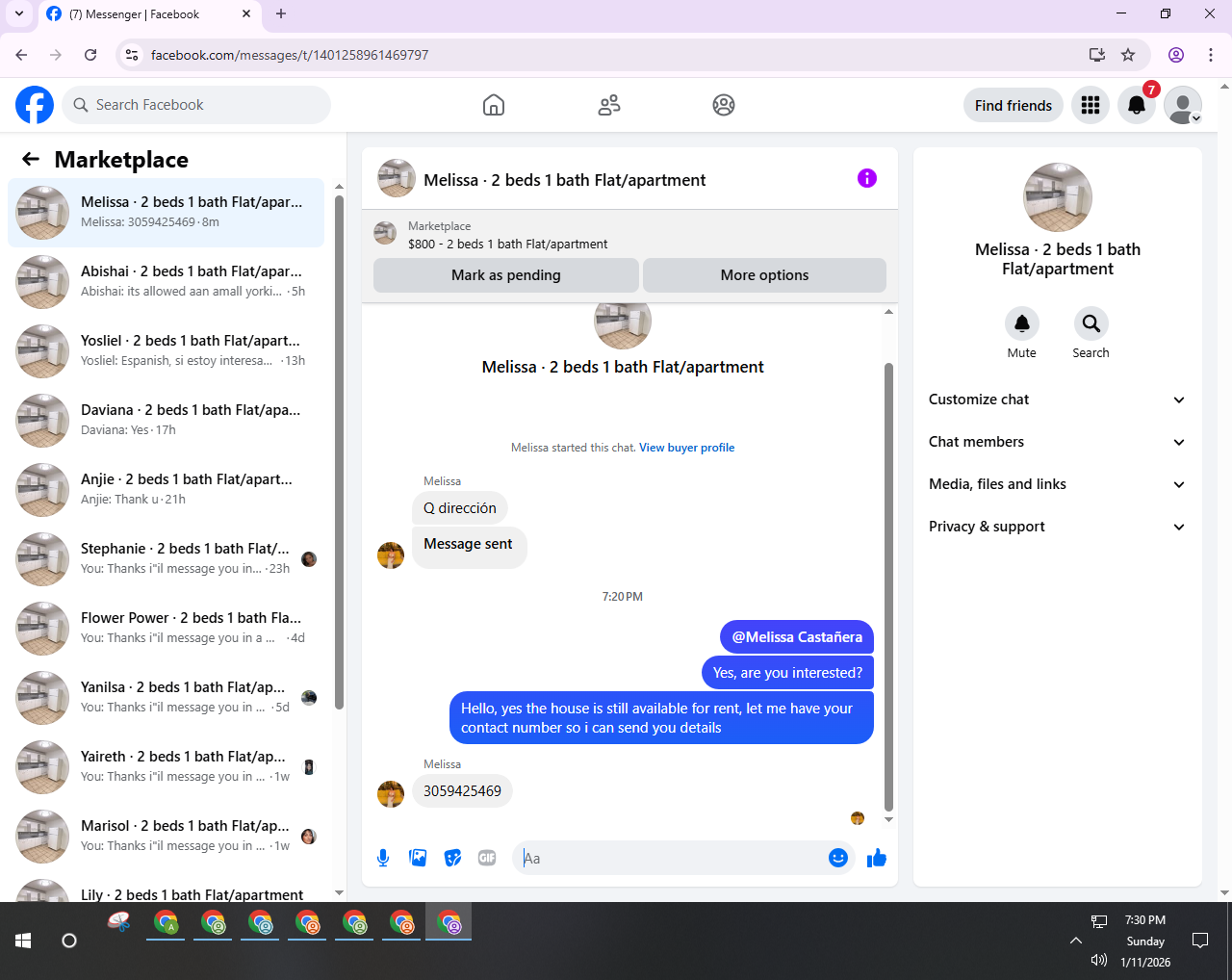Viewport: 1232px width, 980px height.
Task: Open the Windows Start menu
Action: tap(23, 941)
